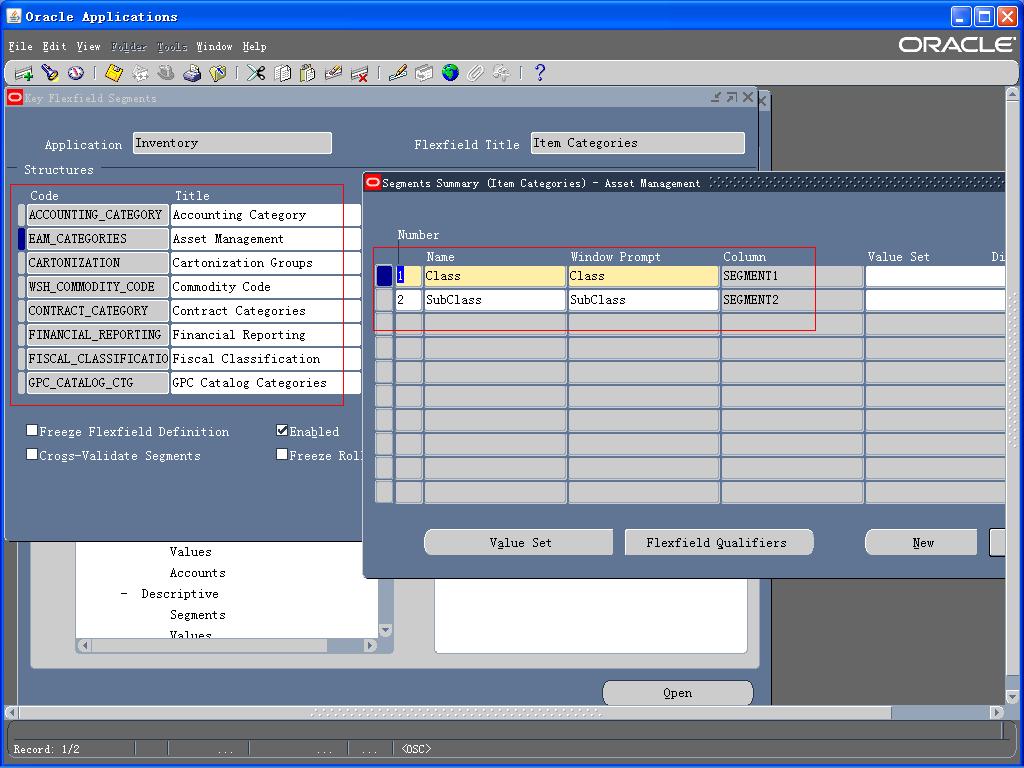The width and height of the screenshot is (1024, 768).
Task: Click the tree scroll-down arrow
Action: pos(385,630)
